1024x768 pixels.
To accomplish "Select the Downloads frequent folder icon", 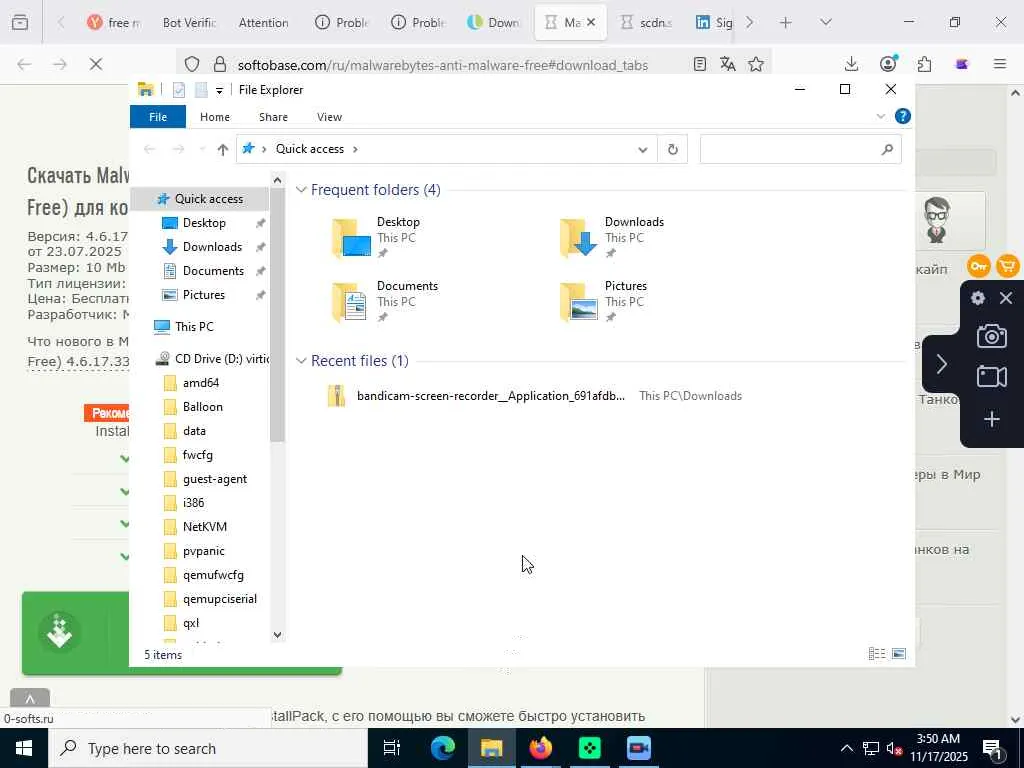I will point(579,238).
